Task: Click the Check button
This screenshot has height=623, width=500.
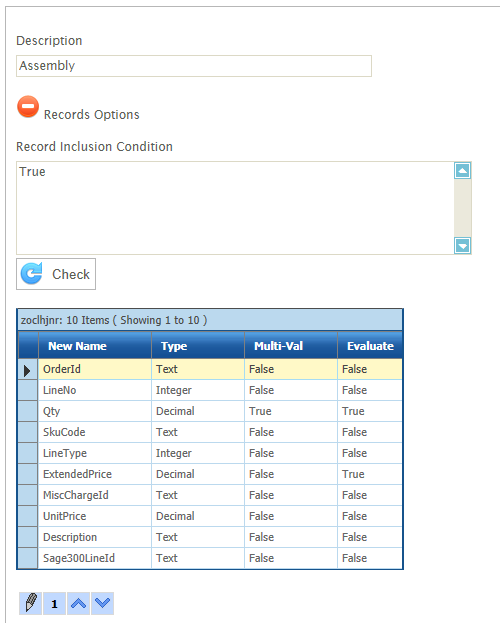Action: [x=56, y=274]
